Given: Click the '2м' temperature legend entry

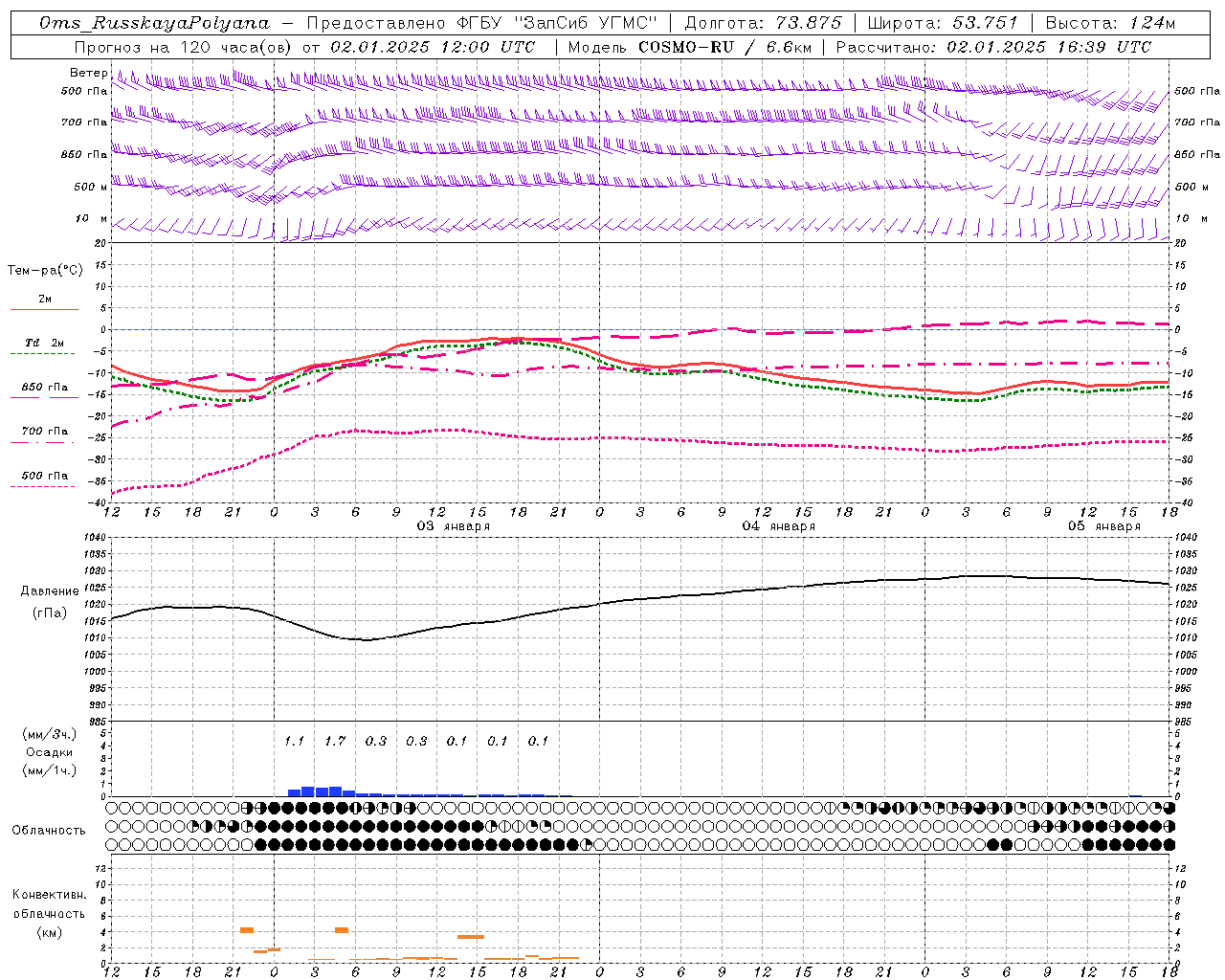Looking at the screenshot, I should click(45, 300).
